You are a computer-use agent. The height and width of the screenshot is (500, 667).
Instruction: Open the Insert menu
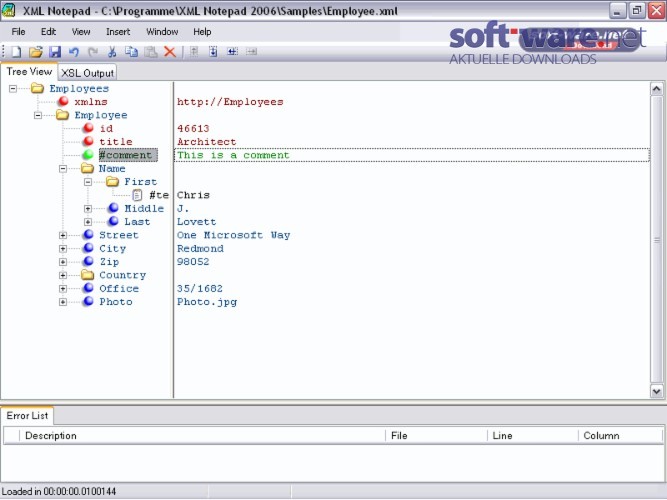[118, 32]
